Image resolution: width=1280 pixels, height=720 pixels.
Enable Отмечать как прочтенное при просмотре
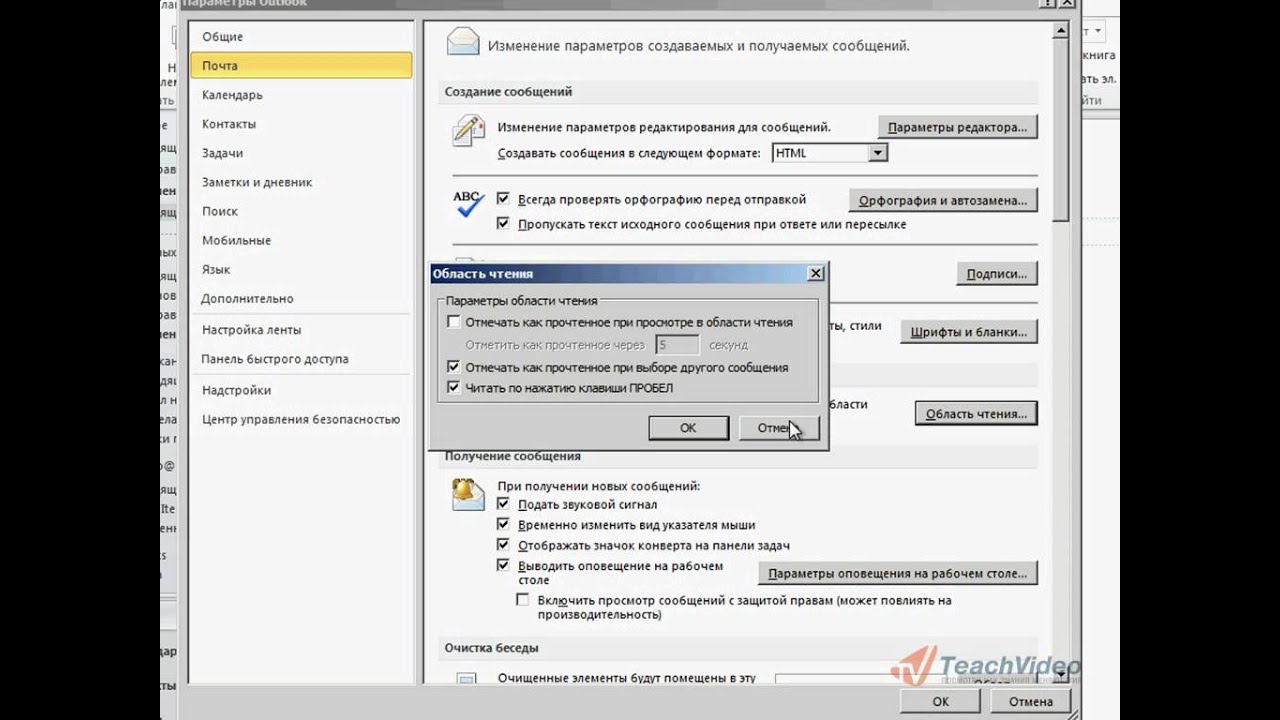pyautogui.click(x=454, y=322)
